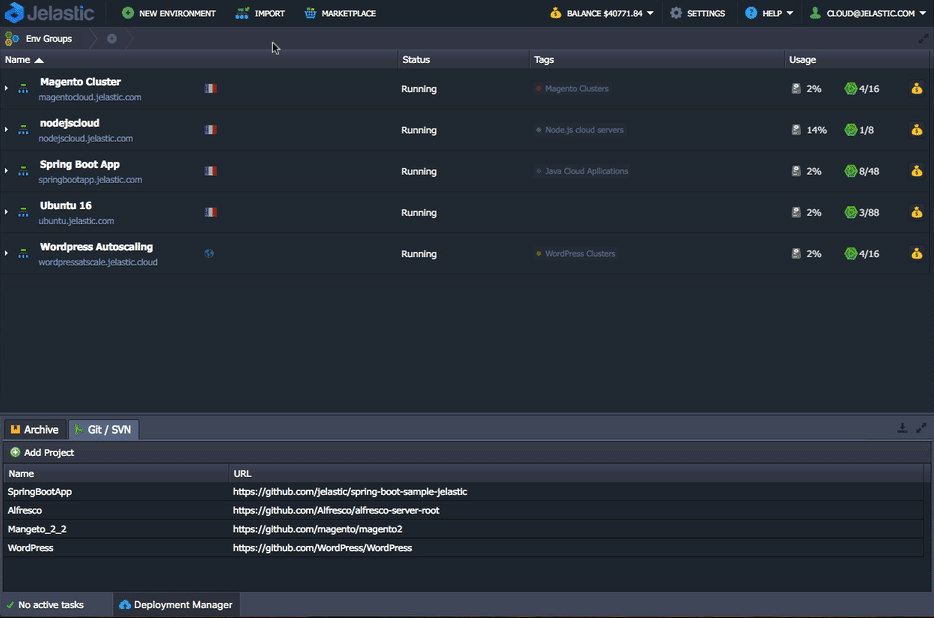
Task: Expand the nodejscloud environment
Action: (7, 130)
